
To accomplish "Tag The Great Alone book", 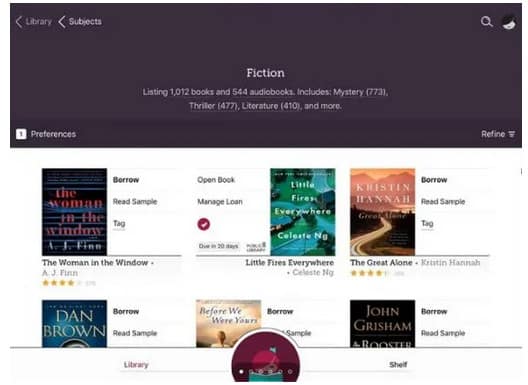I will click(x=427, y=223).
